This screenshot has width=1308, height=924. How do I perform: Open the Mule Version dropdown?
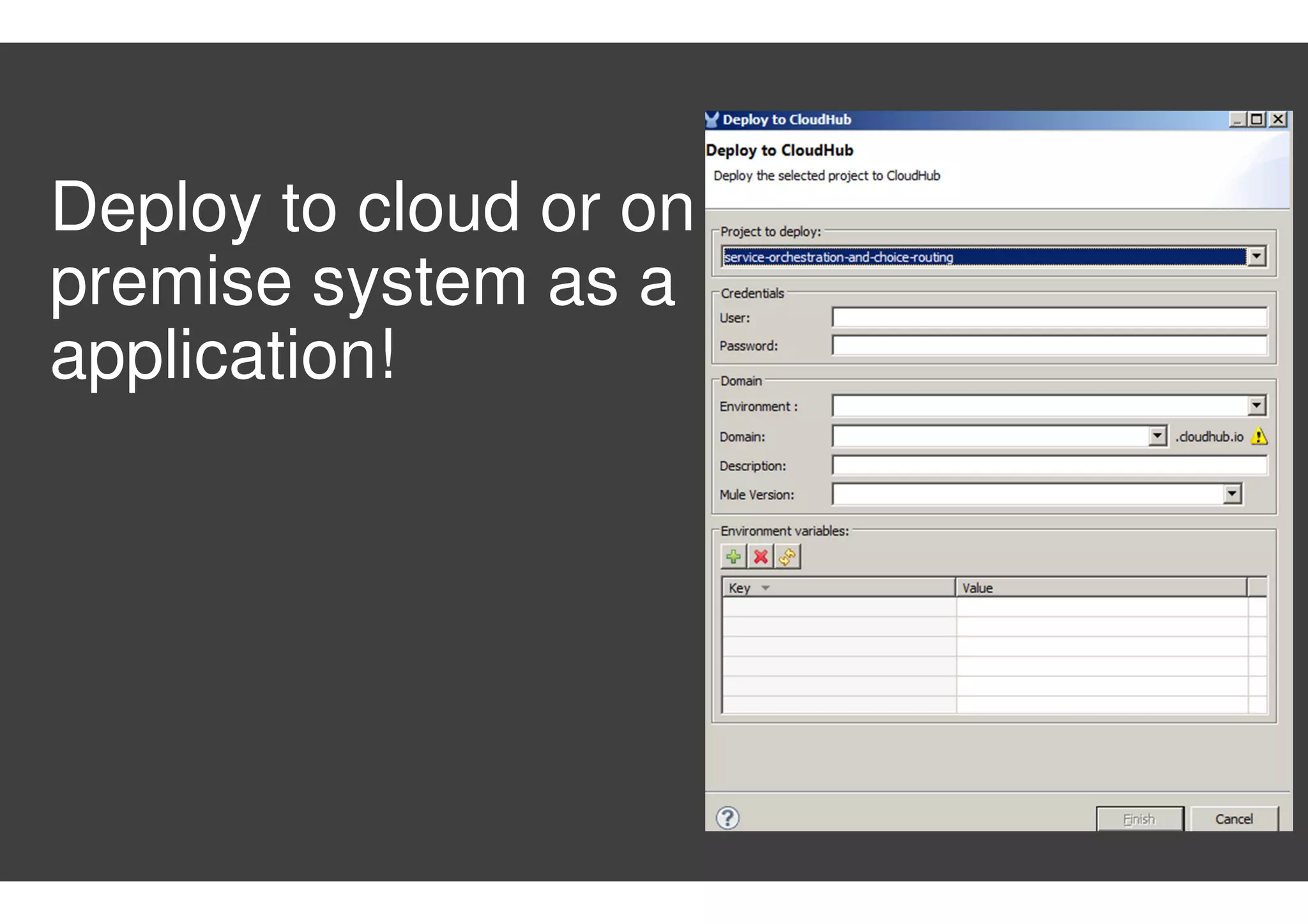(1232, 494)
